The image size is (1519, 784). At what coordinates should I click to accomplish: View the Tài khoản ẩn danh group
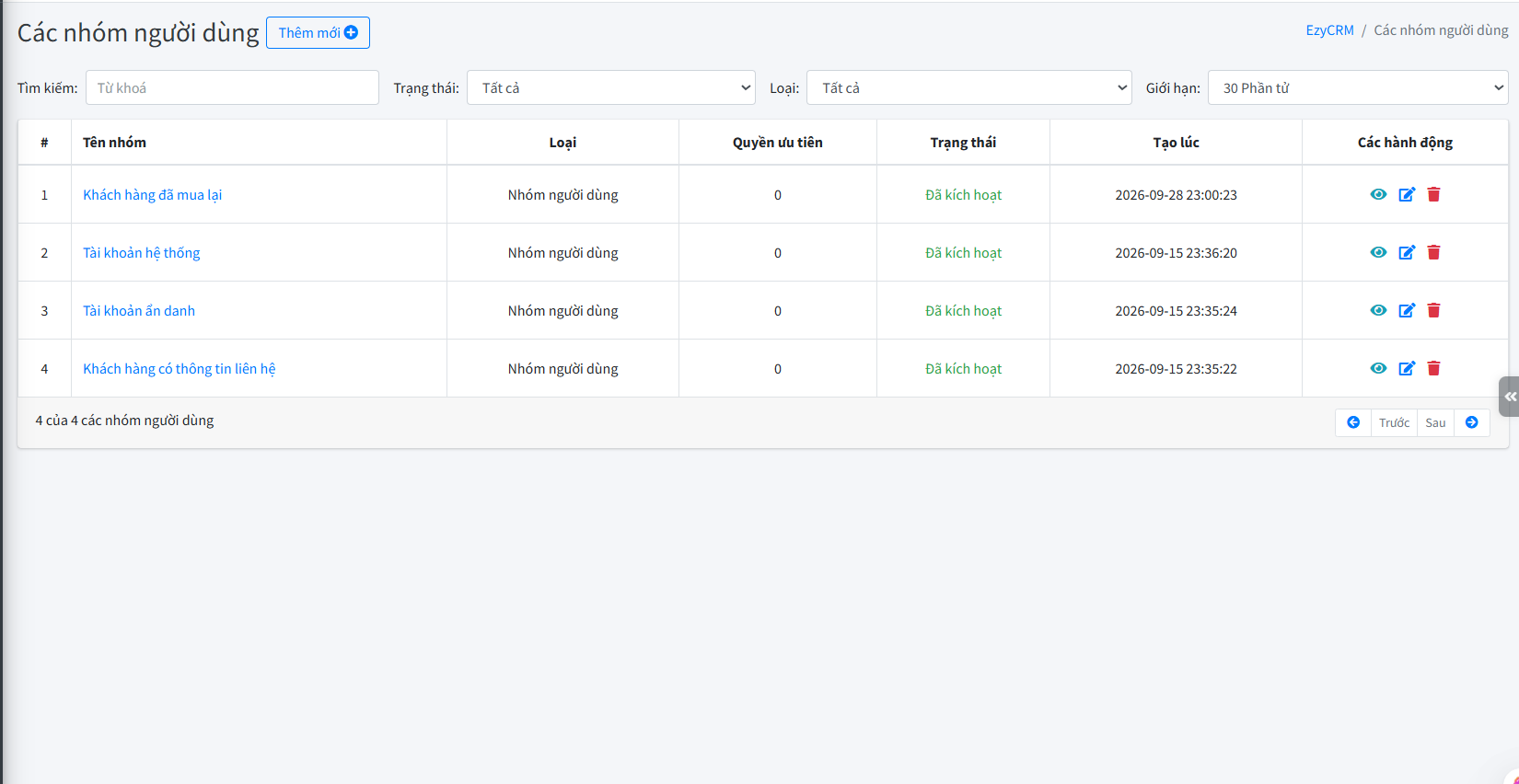pos(1378,310)
